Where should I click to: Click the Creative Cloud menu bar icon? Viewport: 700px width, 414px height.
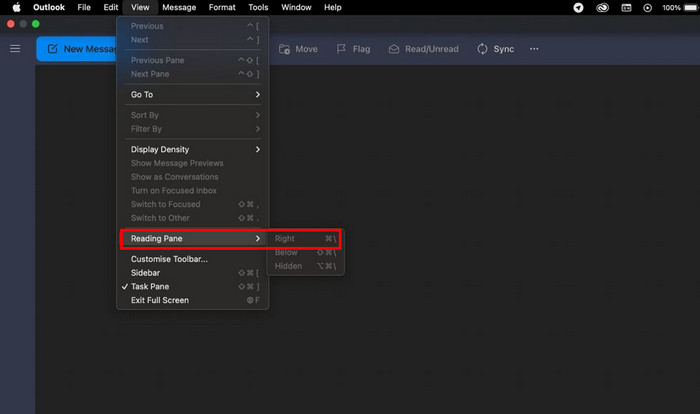click(x=599, y=7)
